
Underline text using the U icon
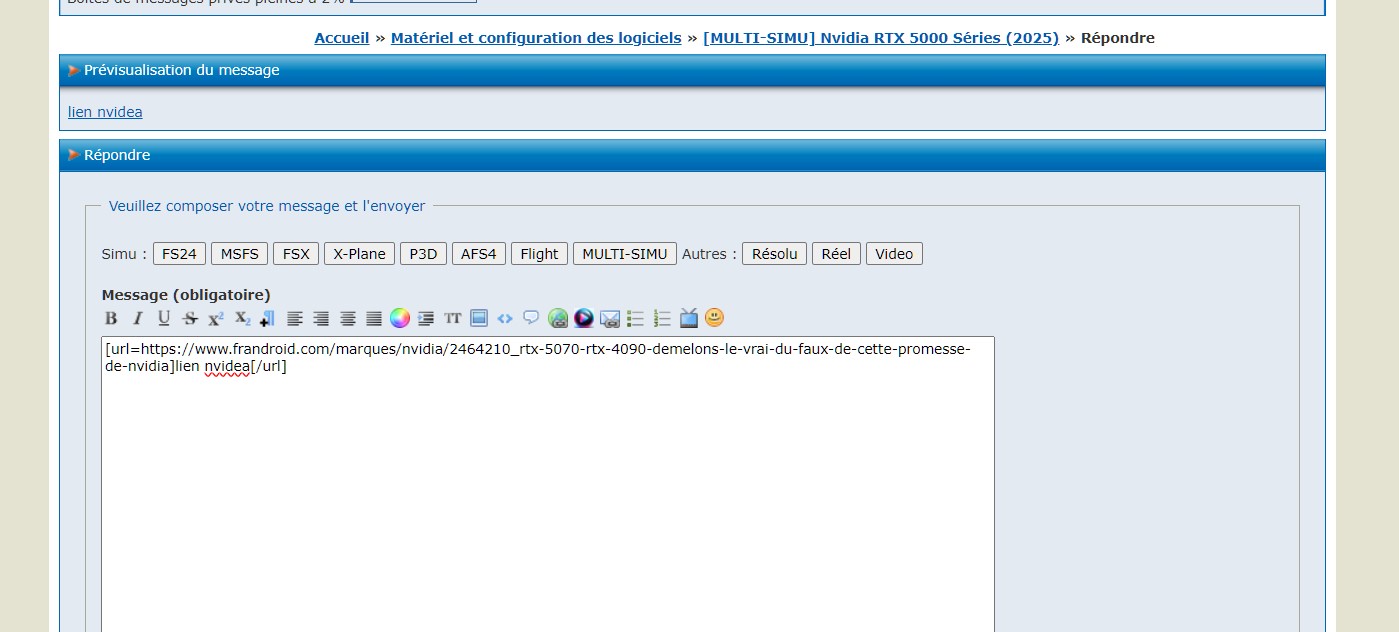(x=163, y=319)
